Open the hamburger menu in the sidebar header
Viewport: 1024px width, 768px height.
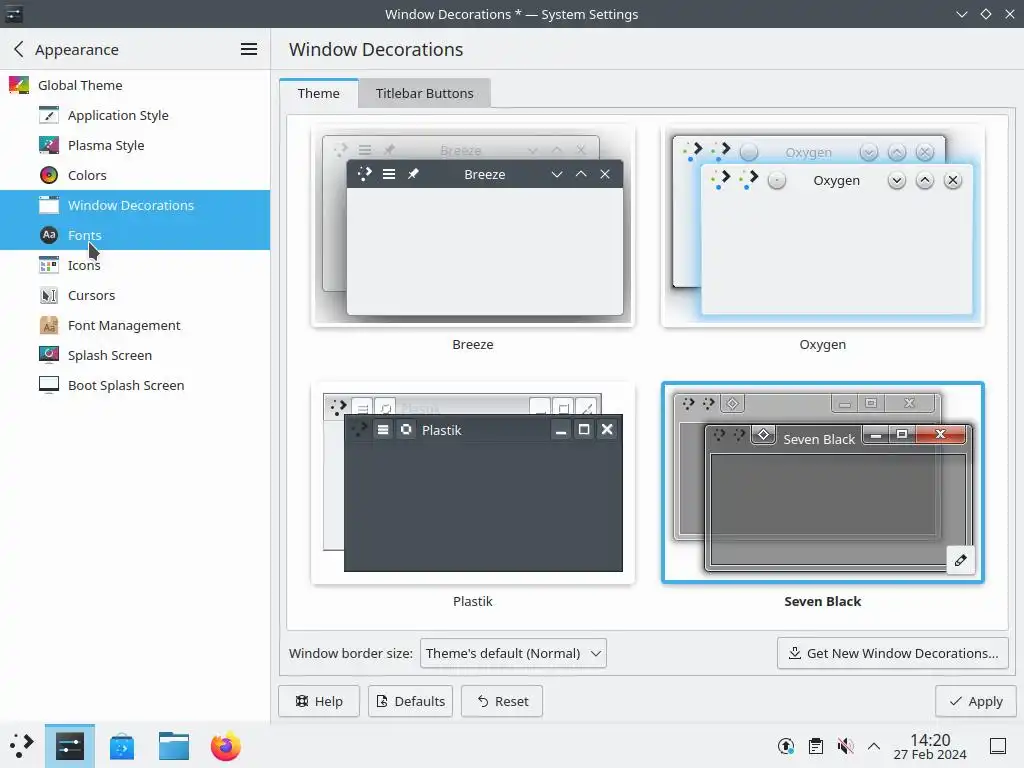point(249,49)
